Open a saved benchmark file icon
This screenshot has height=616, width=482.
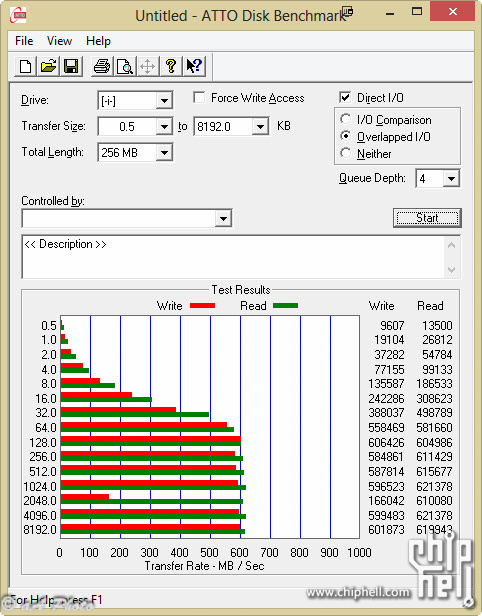(x=48, y=66)
